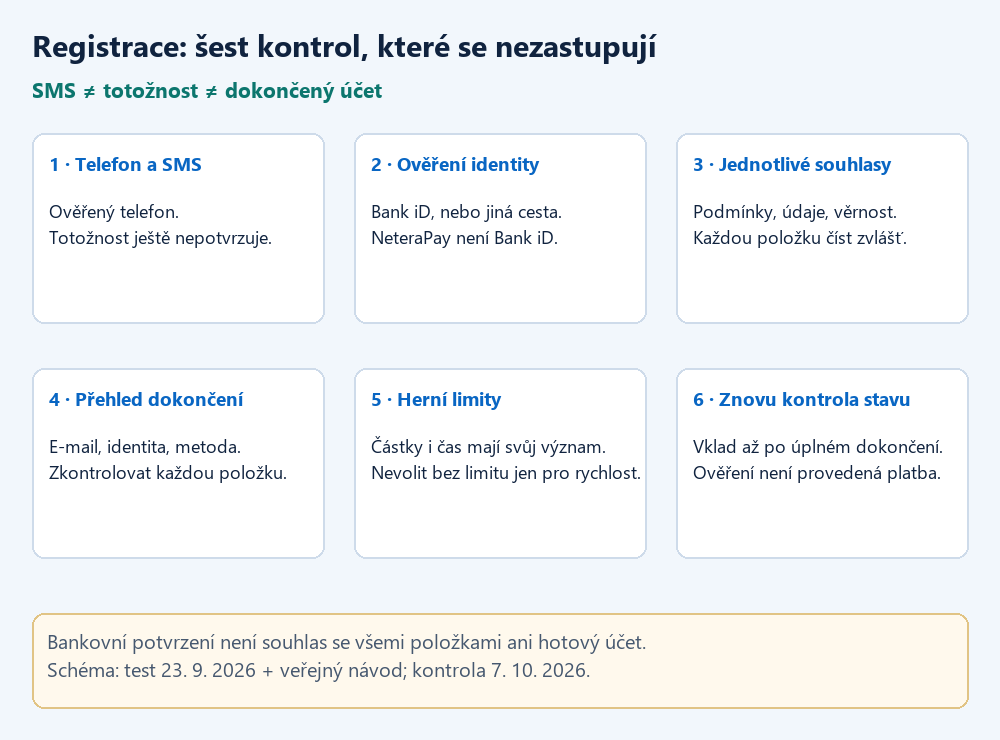Click the line 'Podmínky, údaje, věrnost.'

795,212
